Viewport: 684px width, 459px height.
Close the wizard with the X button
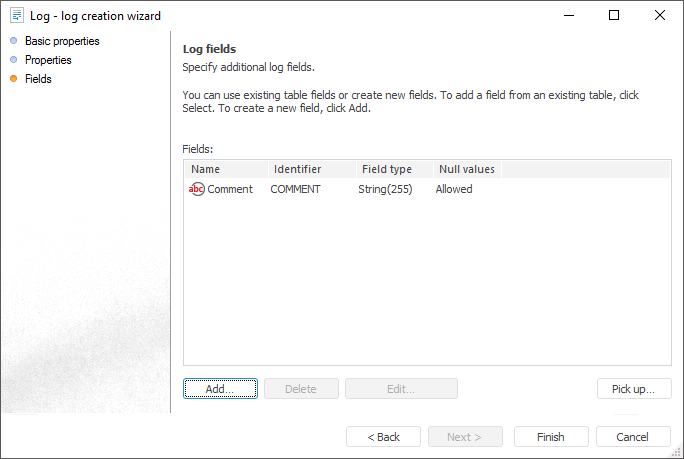click(660, 15)
